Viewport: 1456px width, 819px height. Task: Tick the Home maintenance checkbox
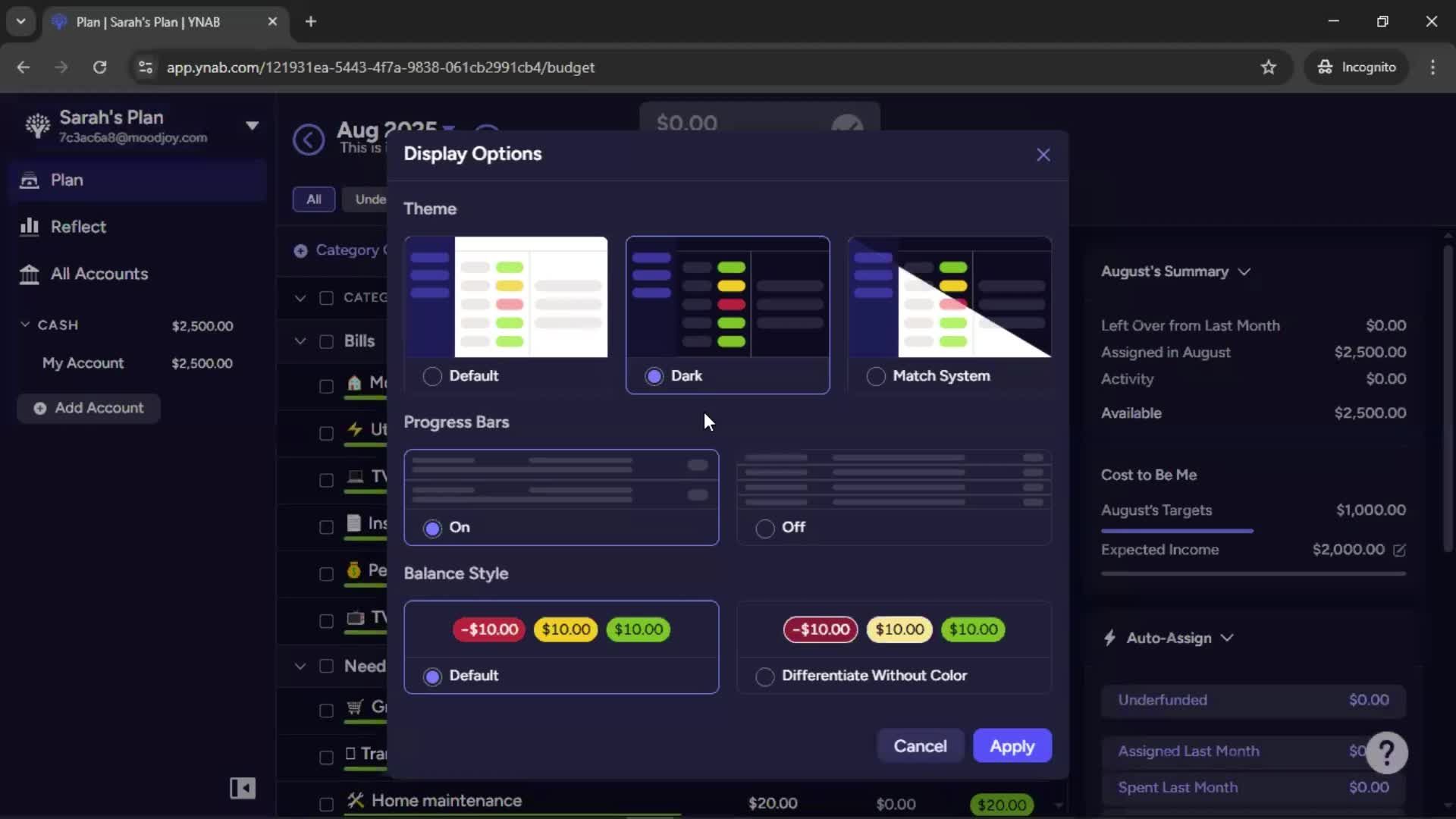pos(326,805)
